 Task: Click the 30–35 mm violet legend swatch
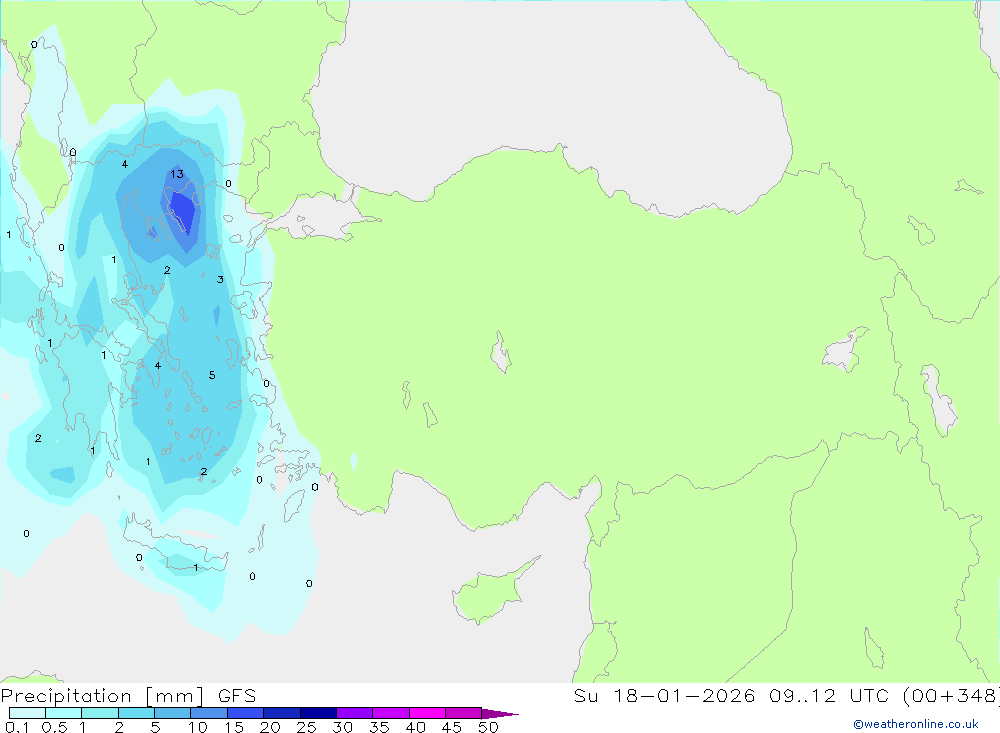(355, 713)
